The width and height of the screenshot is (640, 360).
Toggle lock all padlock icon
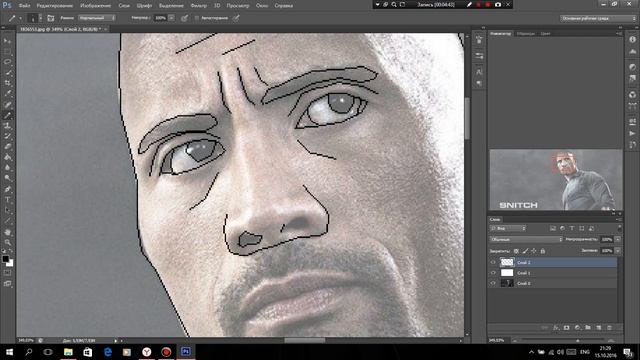543,251
